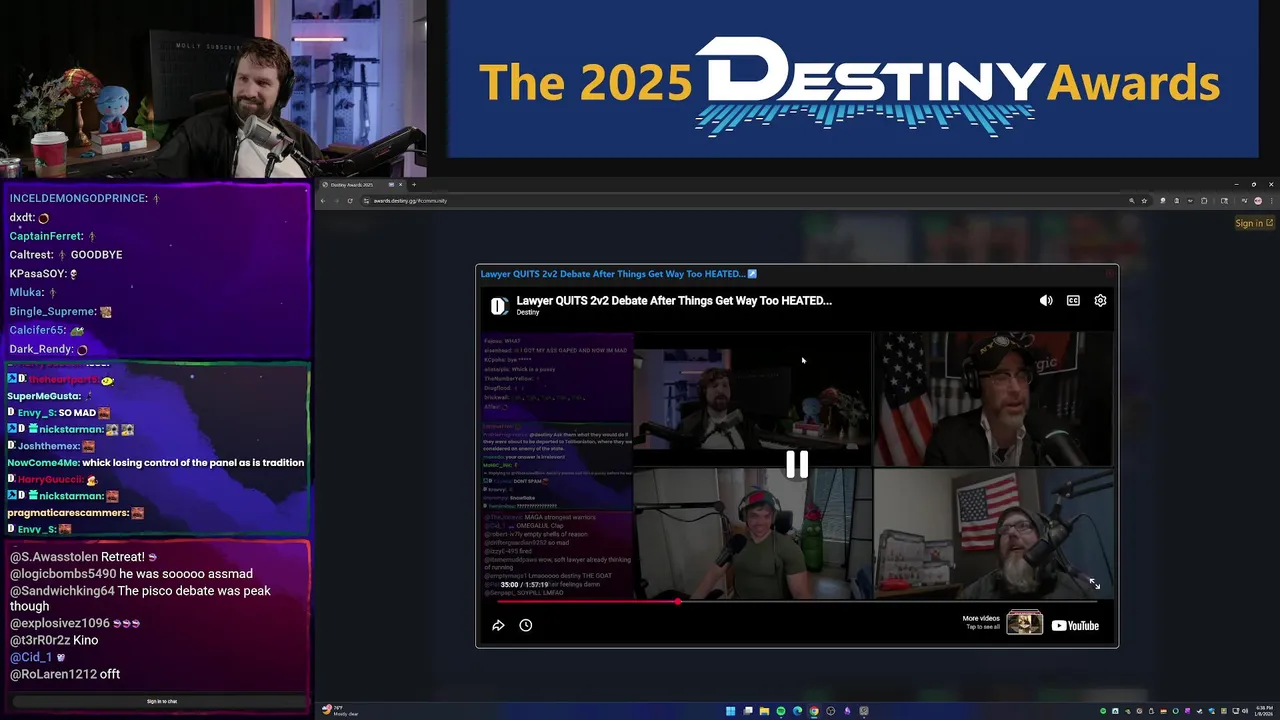Open a new browser tab
1280x720 pixels.
tap(414, 184)
